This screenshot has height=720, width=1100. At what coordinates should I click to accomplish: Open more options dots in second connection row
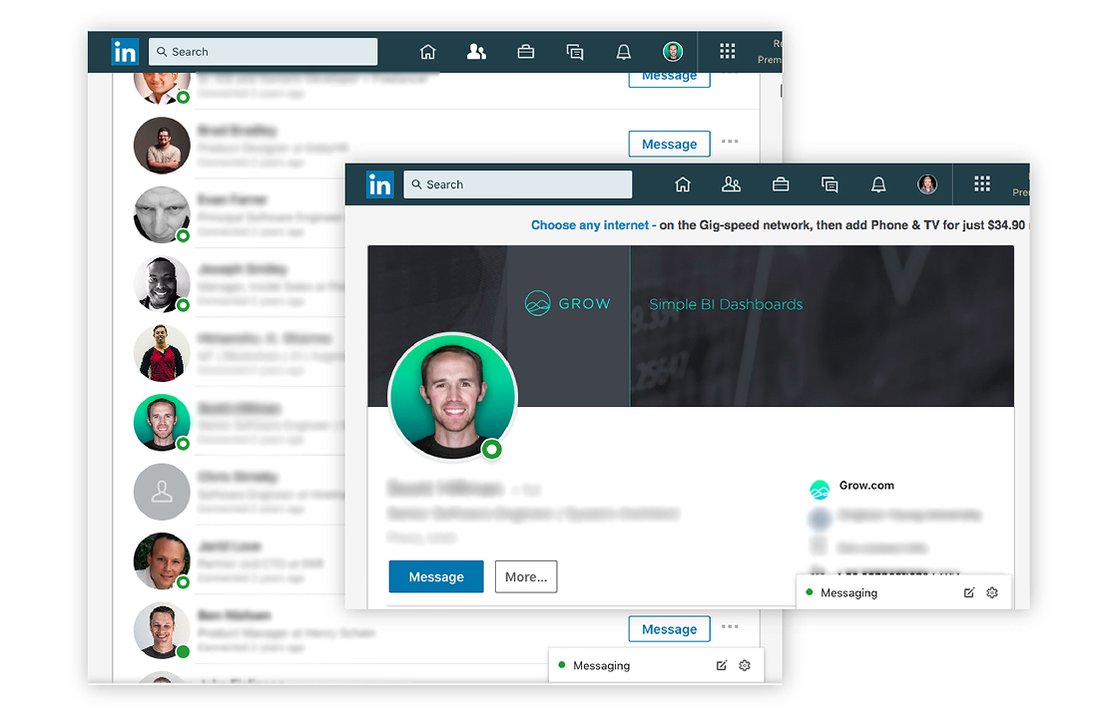pyautogui.click(x=730, y=142)
